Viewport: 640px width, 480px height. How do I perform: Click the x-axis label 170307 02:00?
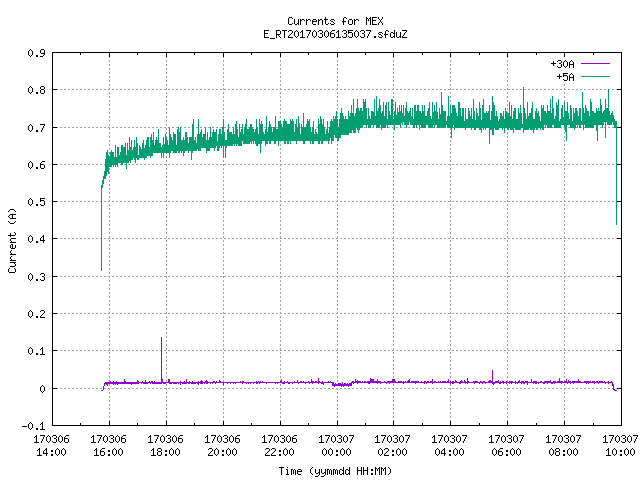point(393,446)
